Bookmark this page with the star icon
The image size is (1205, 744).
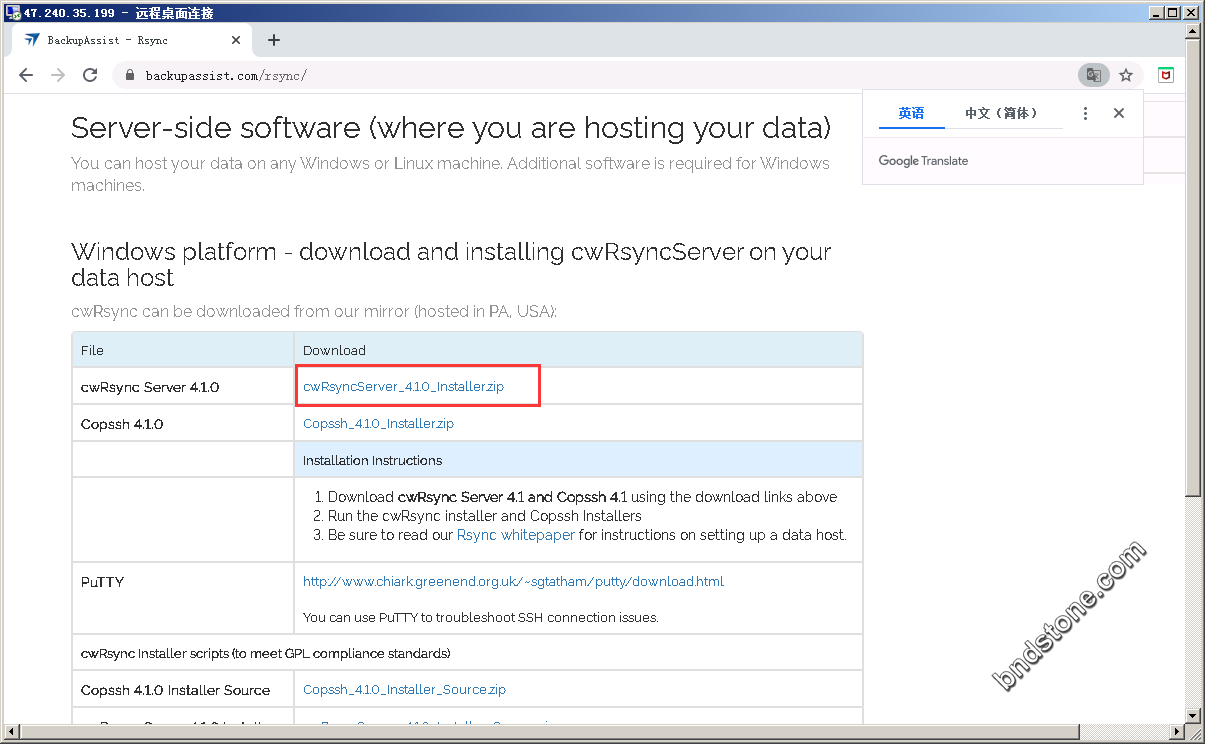(x=1126, y=75)
